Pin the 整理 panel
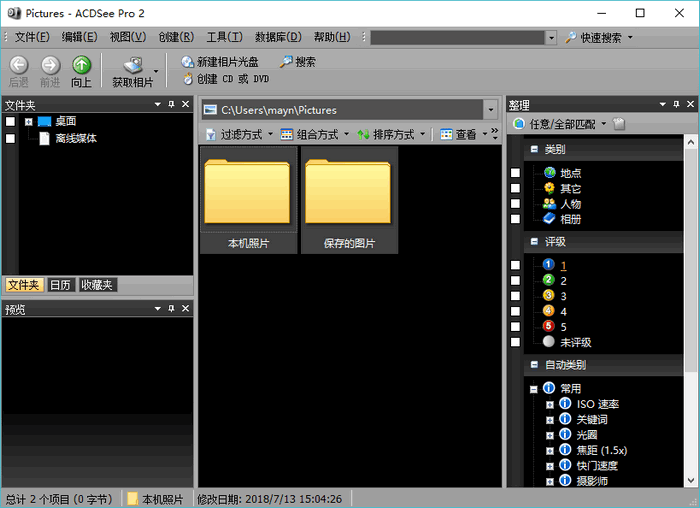Image resolution: width=700 pixels, height=508 pixels. pyautogui.click(x=676, y=104)
